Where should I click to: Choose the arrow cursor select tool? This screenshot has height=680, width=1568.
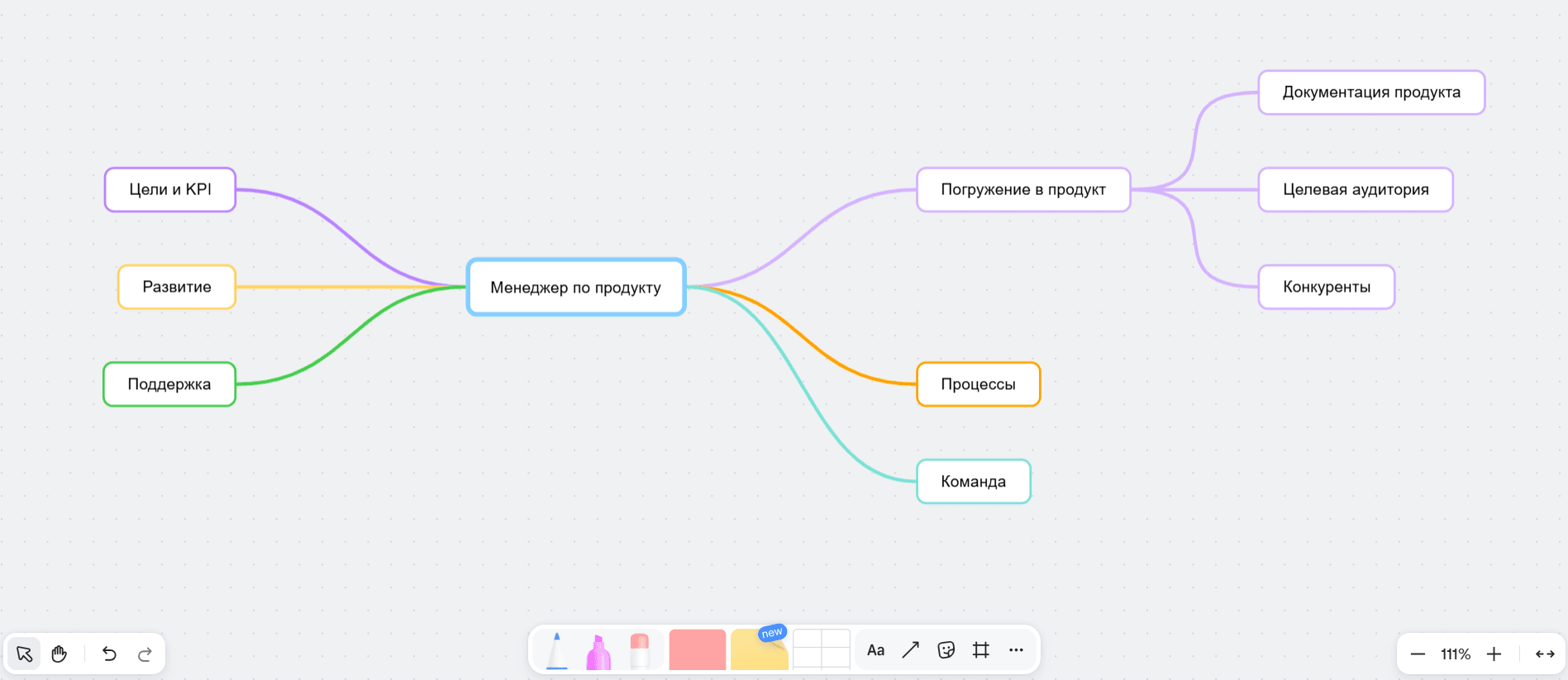point(24,654)
